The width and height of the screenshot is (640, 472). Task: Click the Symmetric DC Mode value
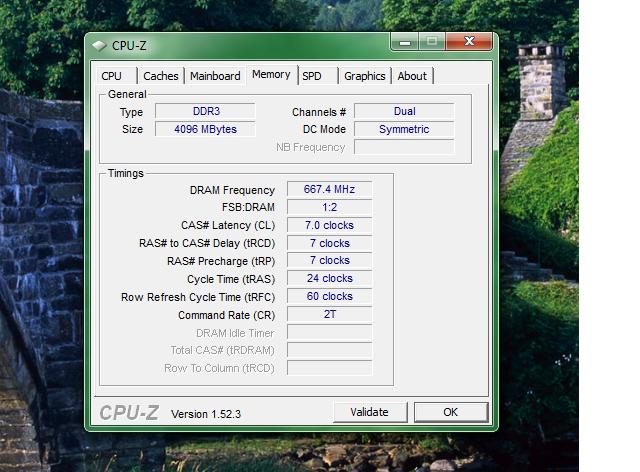pyautogui.click(x=404, y=129)
